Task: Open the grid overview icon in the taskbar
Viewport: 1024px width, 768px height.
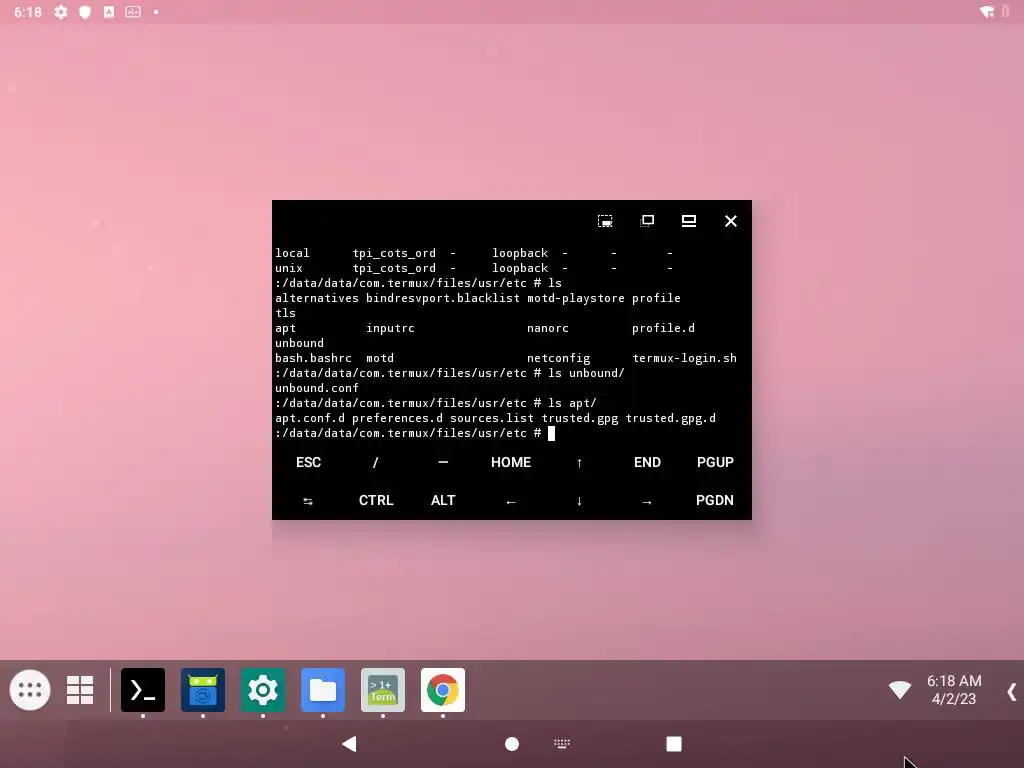Action: pyautogui.click(x=80, y=690)
